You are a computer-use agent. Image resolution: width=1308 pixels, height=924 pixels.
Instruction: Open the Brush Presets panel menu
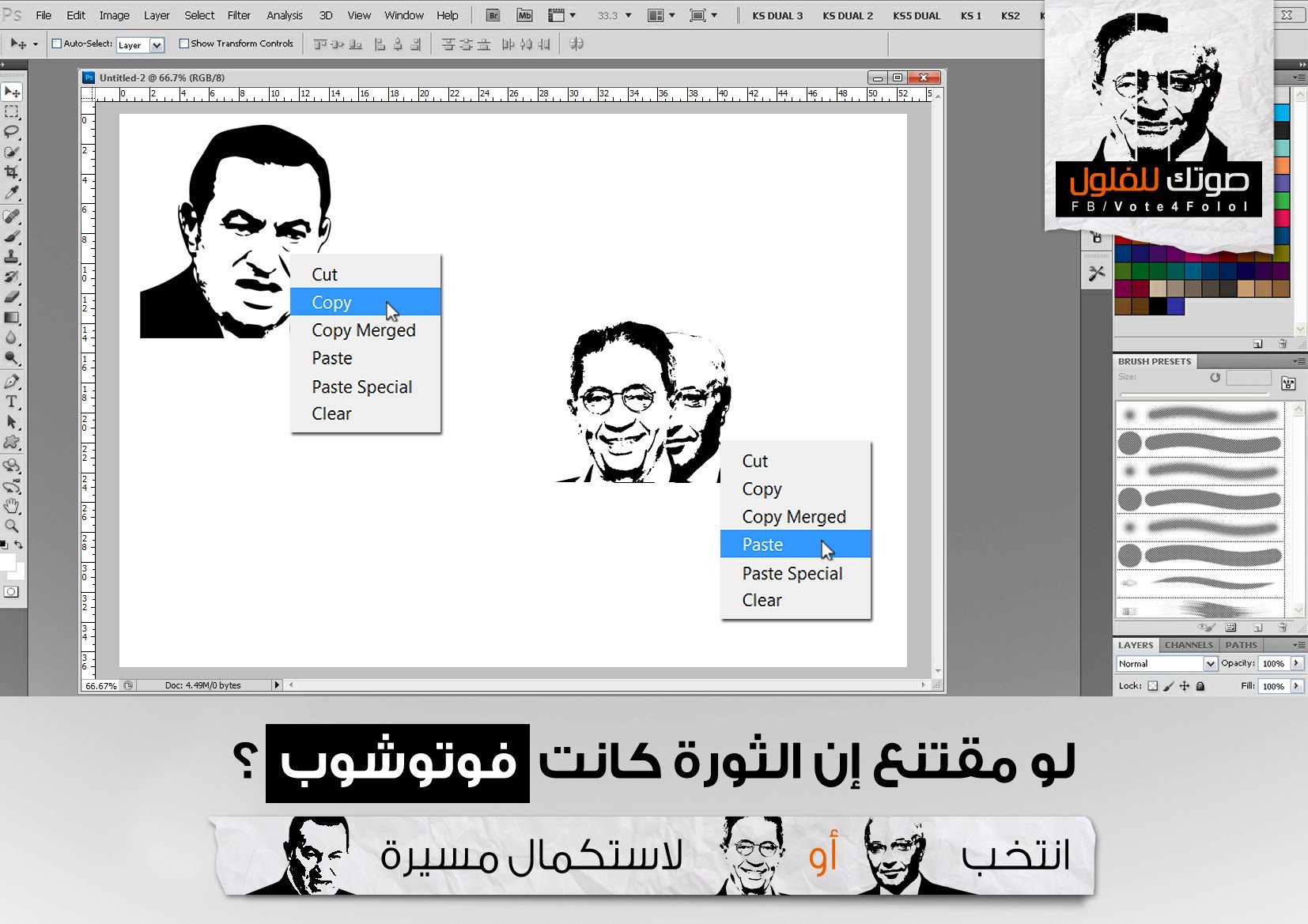pos(1299,361)
